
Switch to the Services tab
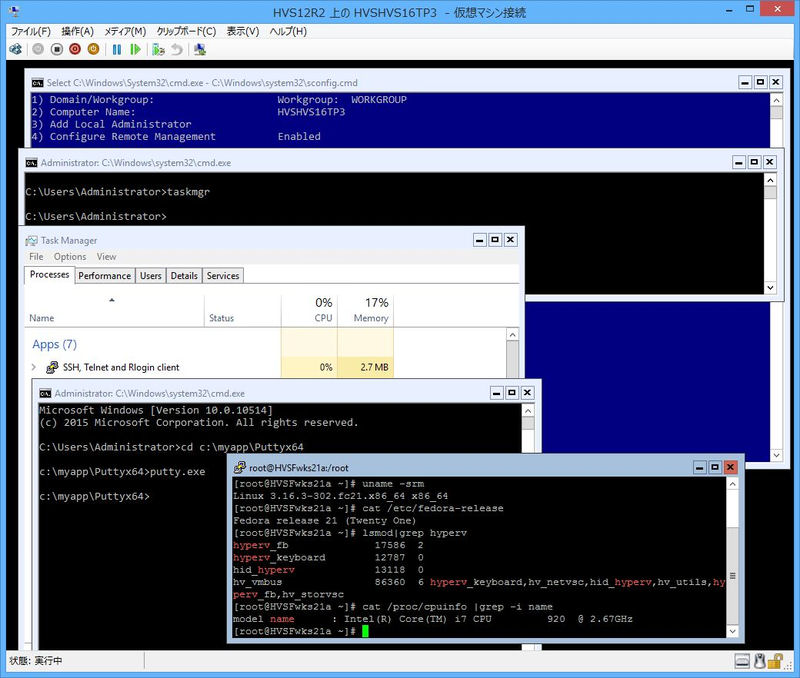223,276
